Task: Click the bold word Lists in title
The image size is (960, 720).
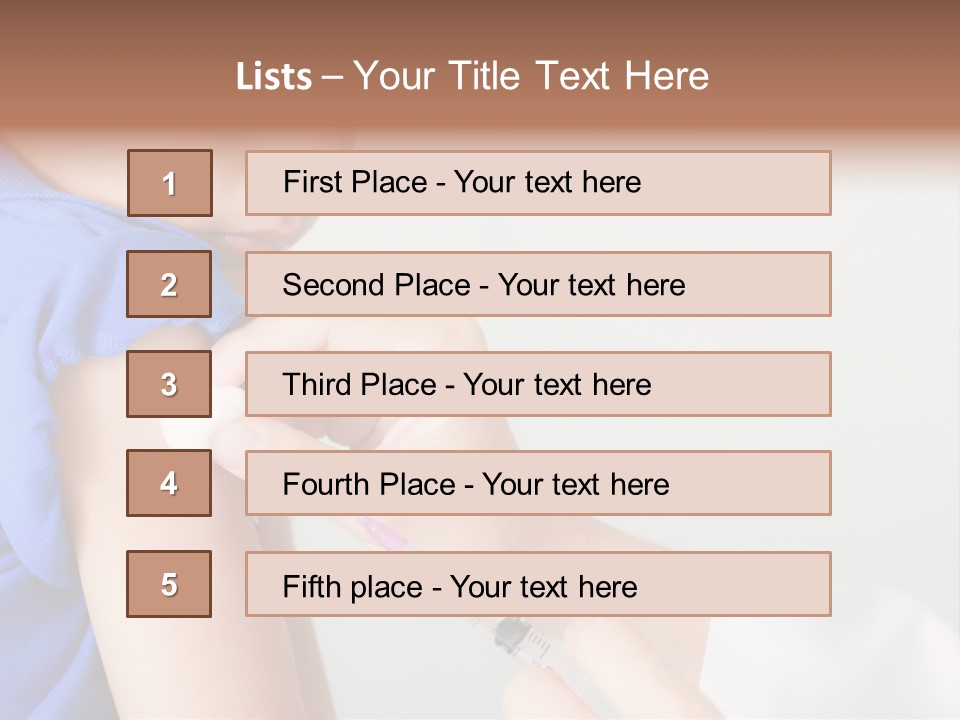Action: pos(274,77)
